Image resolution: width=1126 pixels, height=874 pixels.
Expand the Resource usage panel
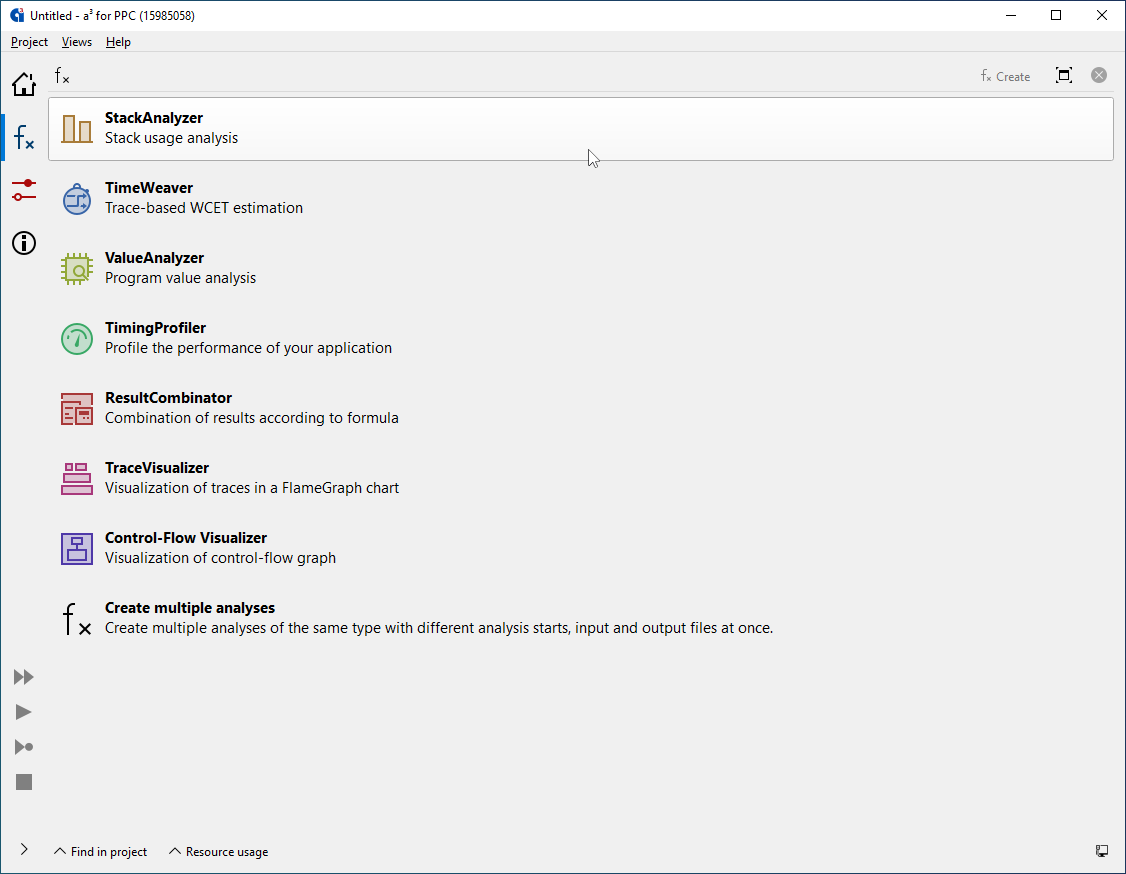(218, 852)
